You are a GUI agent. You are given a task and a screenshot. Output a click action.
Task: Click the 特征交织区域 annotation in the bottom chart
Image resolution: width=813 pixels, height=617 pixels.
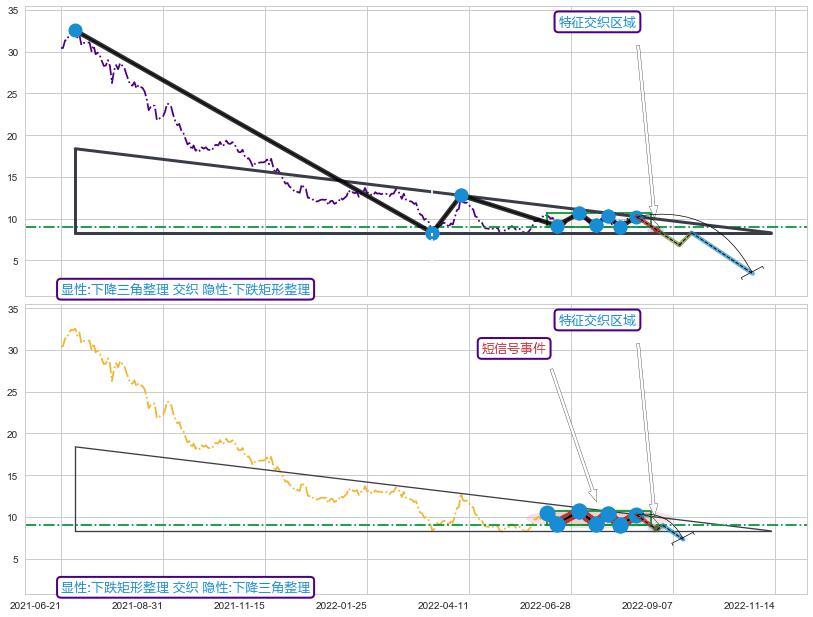coord(597,320)
